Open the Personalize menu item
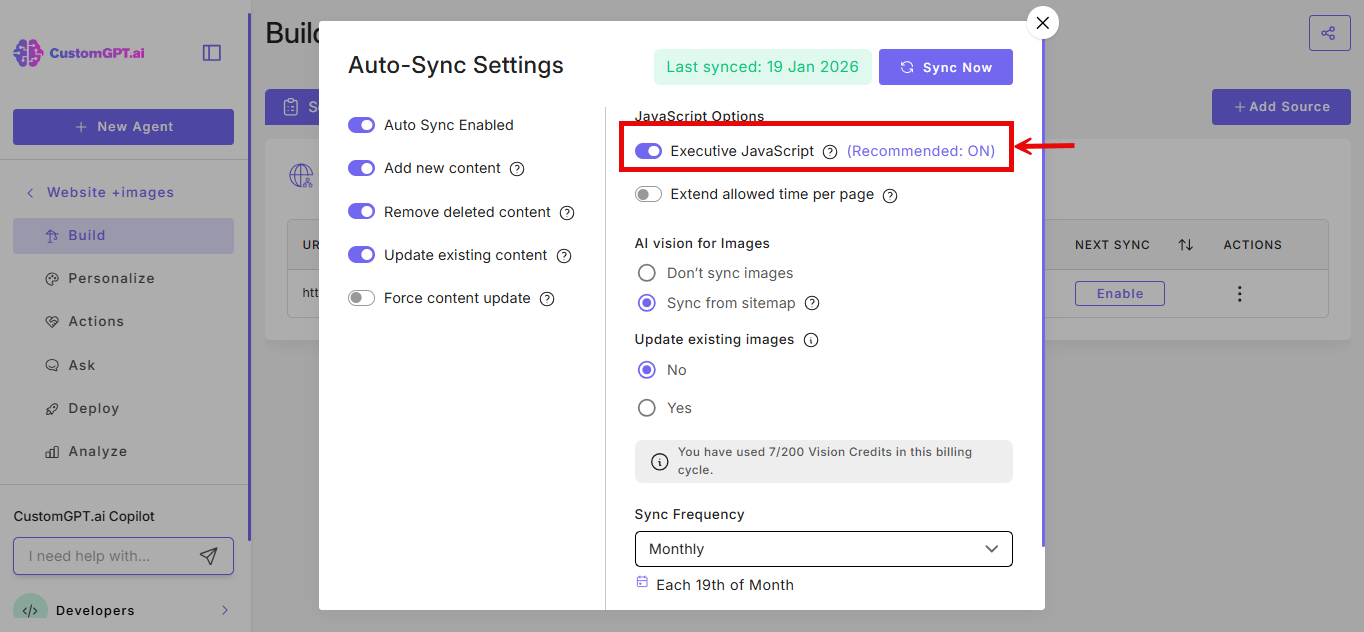The width and height of the screenshot is (1364, 632). point(111,278)
